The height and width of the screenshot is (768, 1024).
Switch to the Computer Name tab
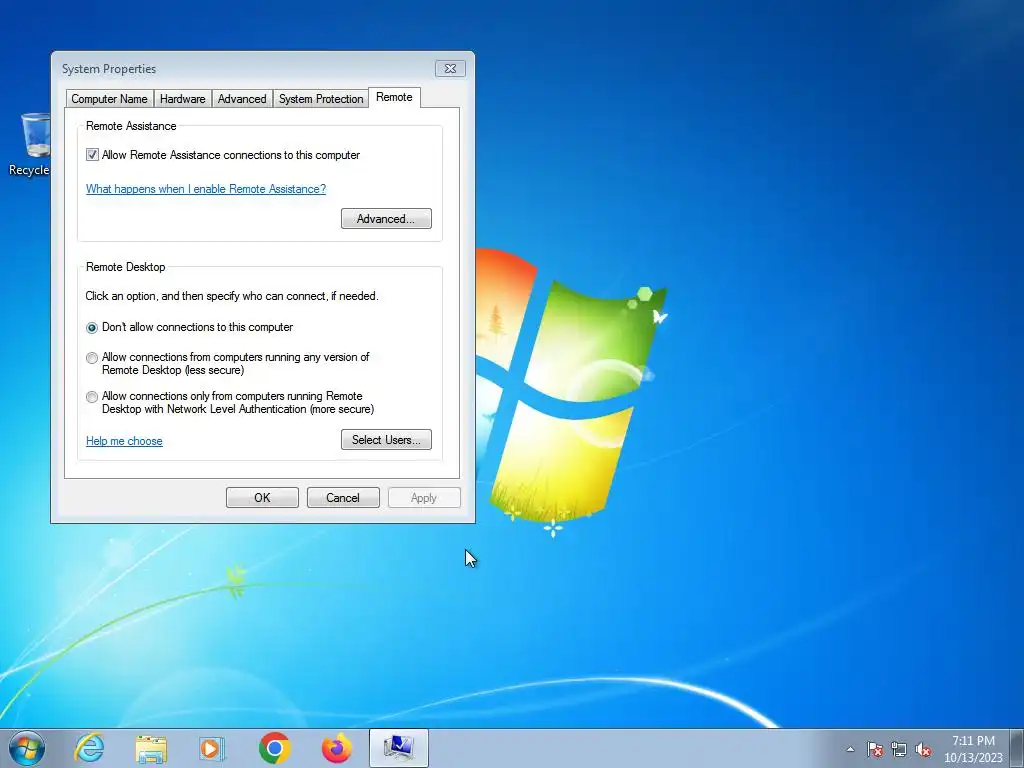coord(109,99)
